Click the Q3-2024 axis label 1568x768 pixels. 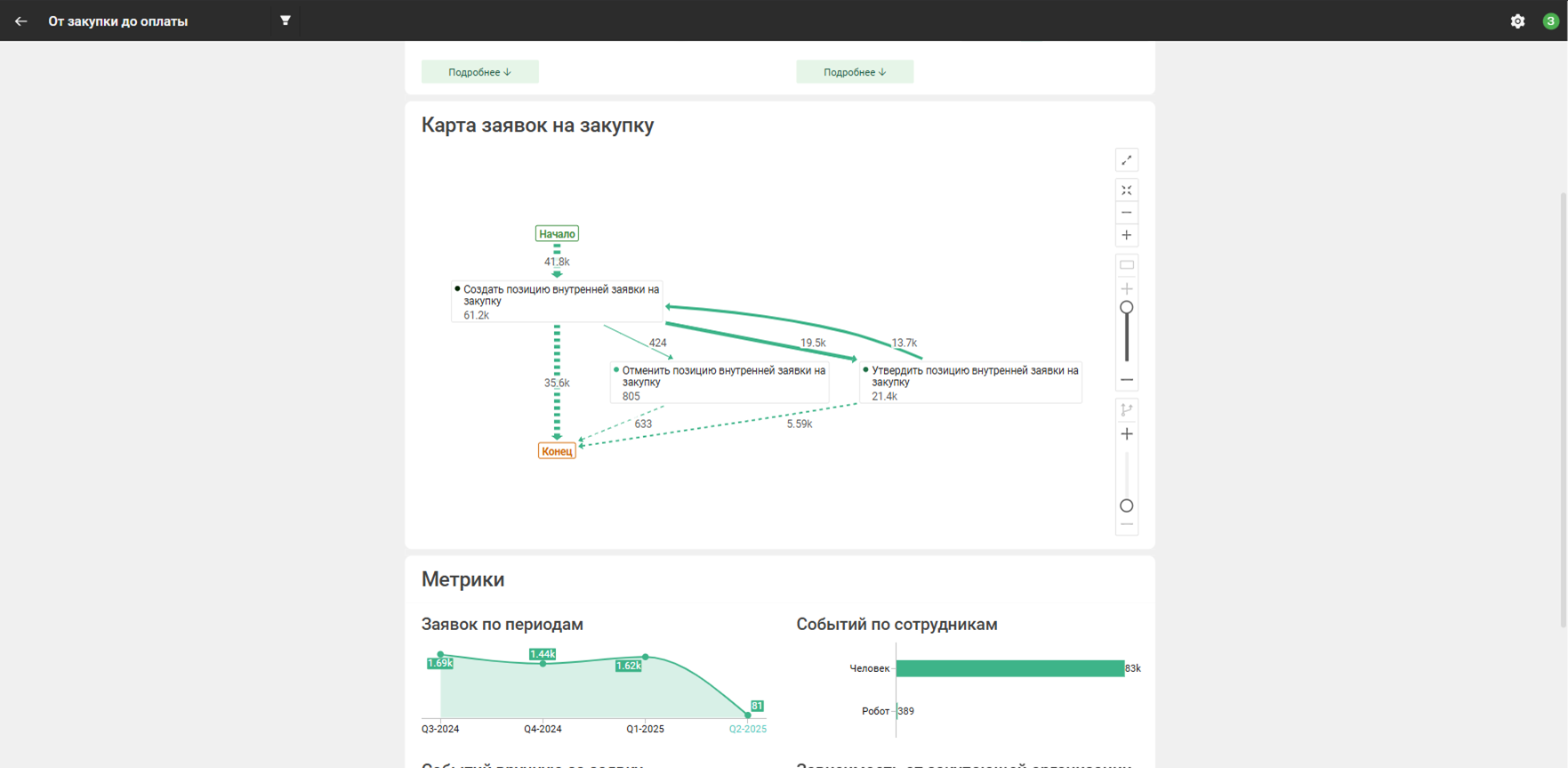(x=440, y=729)
